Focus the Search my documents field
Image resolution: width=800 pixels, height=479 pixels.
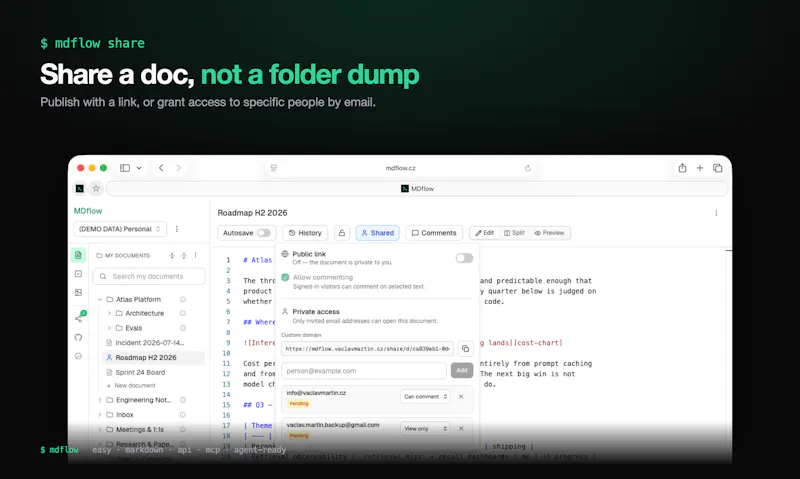149,276
